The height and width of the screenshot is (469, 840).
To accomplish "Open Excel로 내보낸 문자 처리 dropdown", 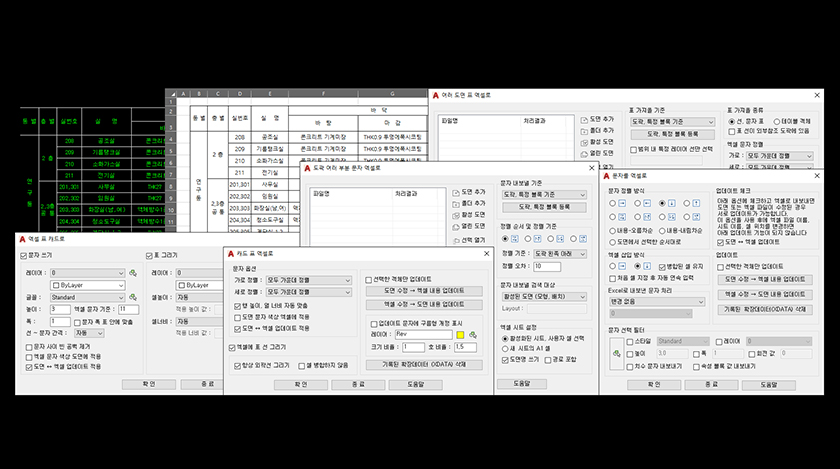I will 657,302.
